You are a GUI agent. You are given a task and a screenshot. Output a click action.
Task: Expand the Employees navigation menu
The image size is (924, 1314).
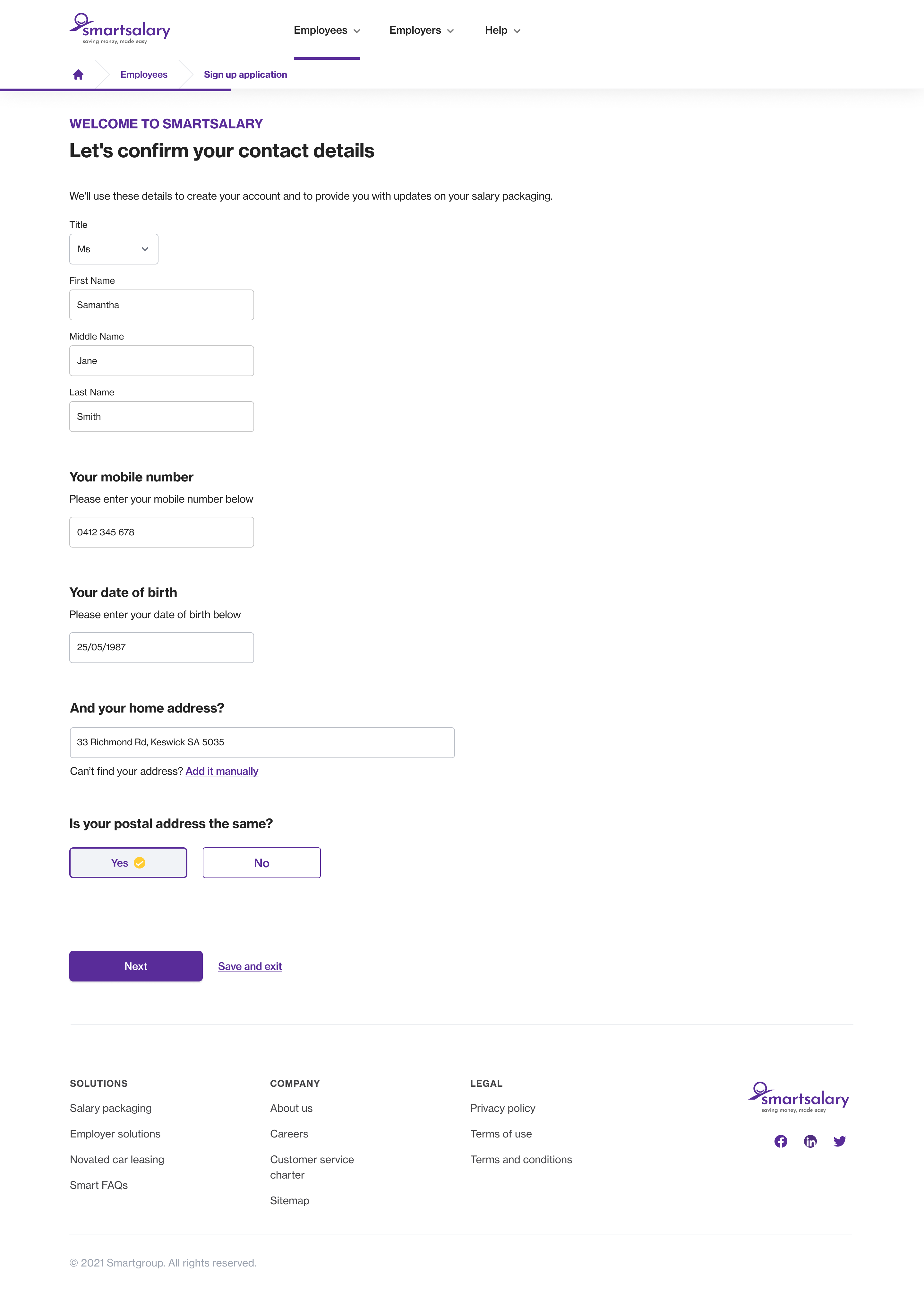327,30
